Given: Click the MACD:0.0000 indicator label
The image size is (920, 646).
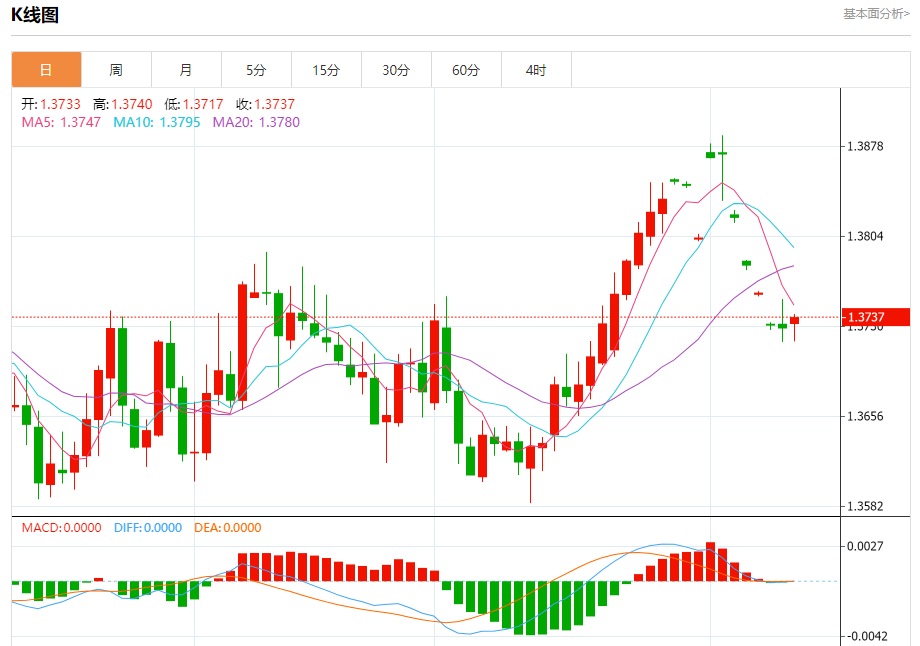Looking at the screenshot, I should pyautogui.click(x=62, y=527).
